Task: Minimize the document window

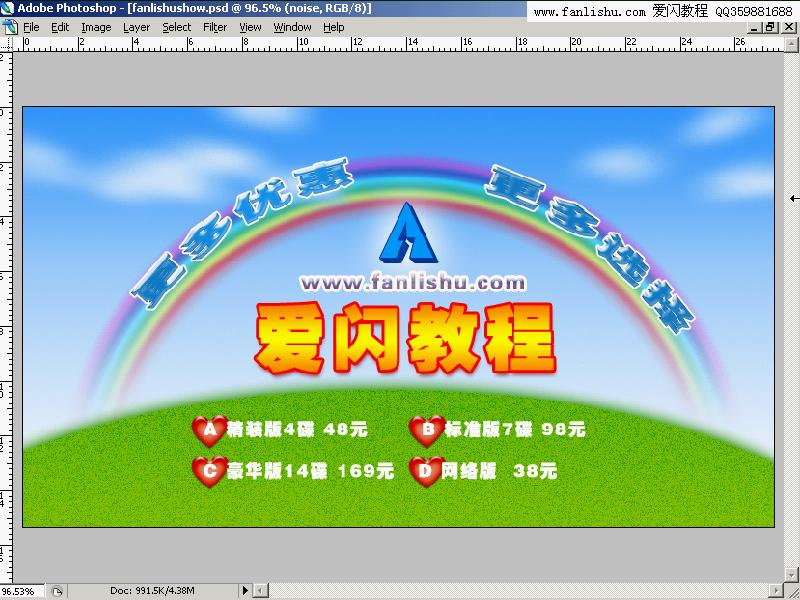Action: click(755, 28)
